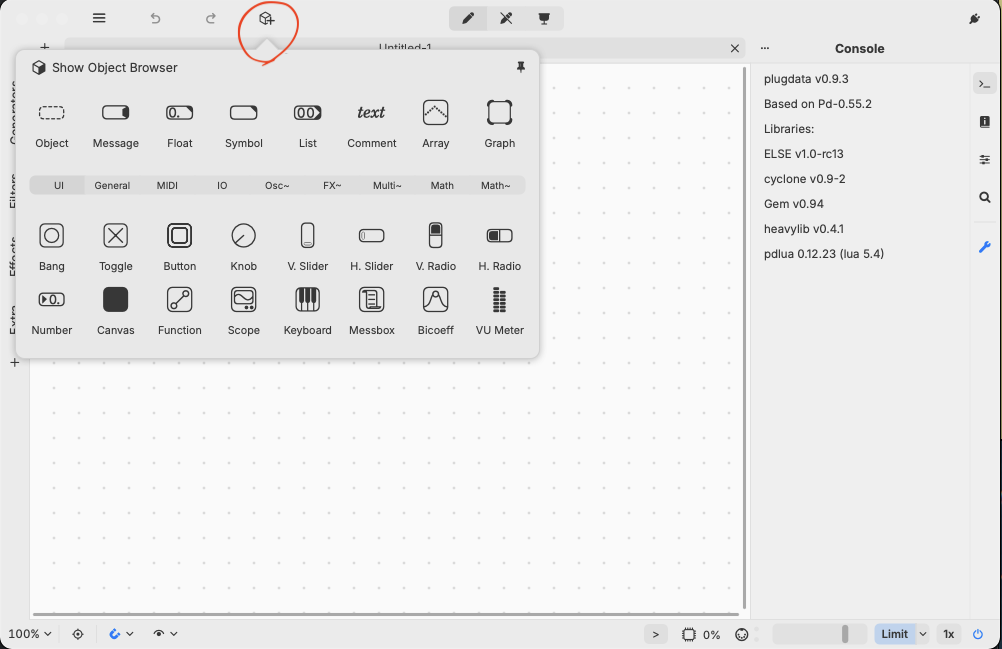The width and height of the screenshot is (1002, 649).
Task: Add a Float number box
Action: click(180, 125)
